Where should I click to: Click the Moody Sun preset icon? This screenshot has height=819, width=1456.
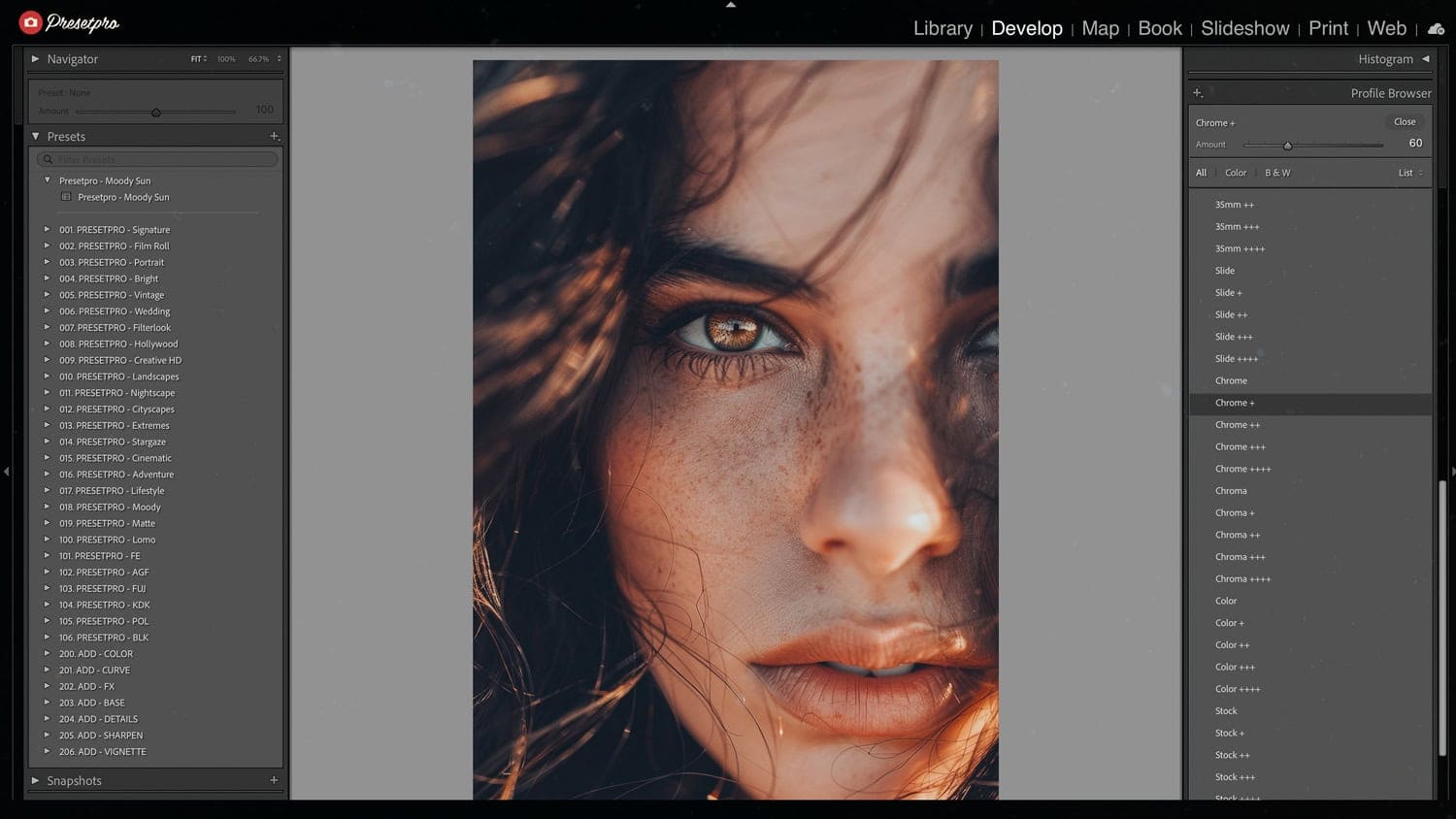[66, 197]
